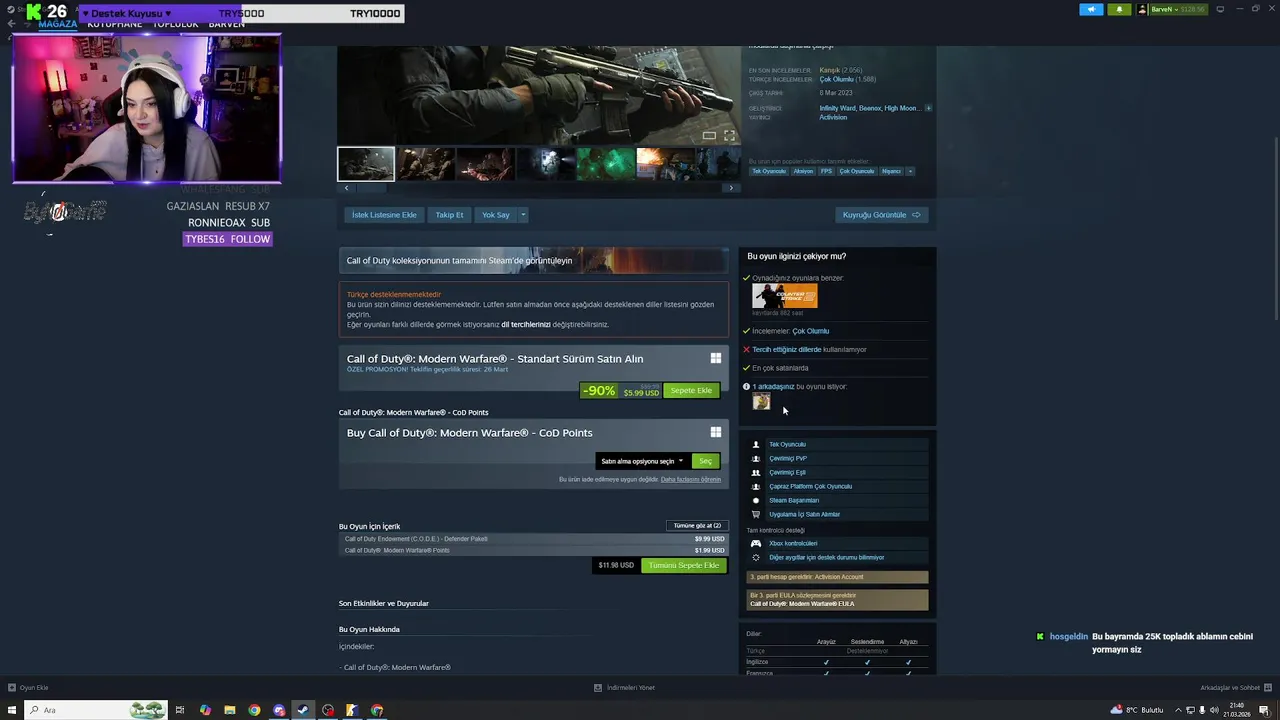Select the first screenshot thumbnail in strip
The height and width of the screenshot is (720, 1280).
(x=366, y=163)
